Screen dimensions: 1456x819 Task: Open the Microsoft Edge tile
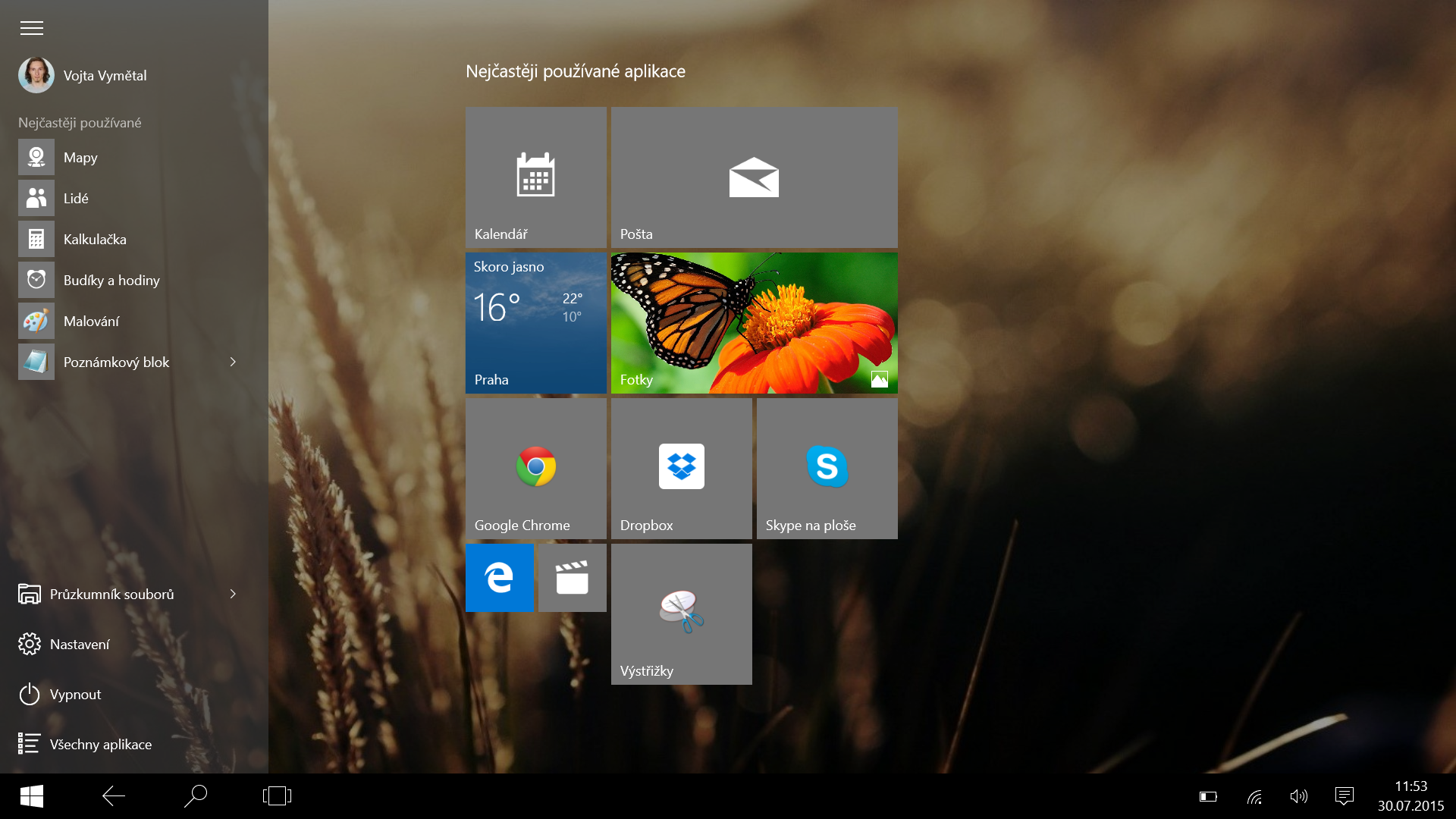499,578
